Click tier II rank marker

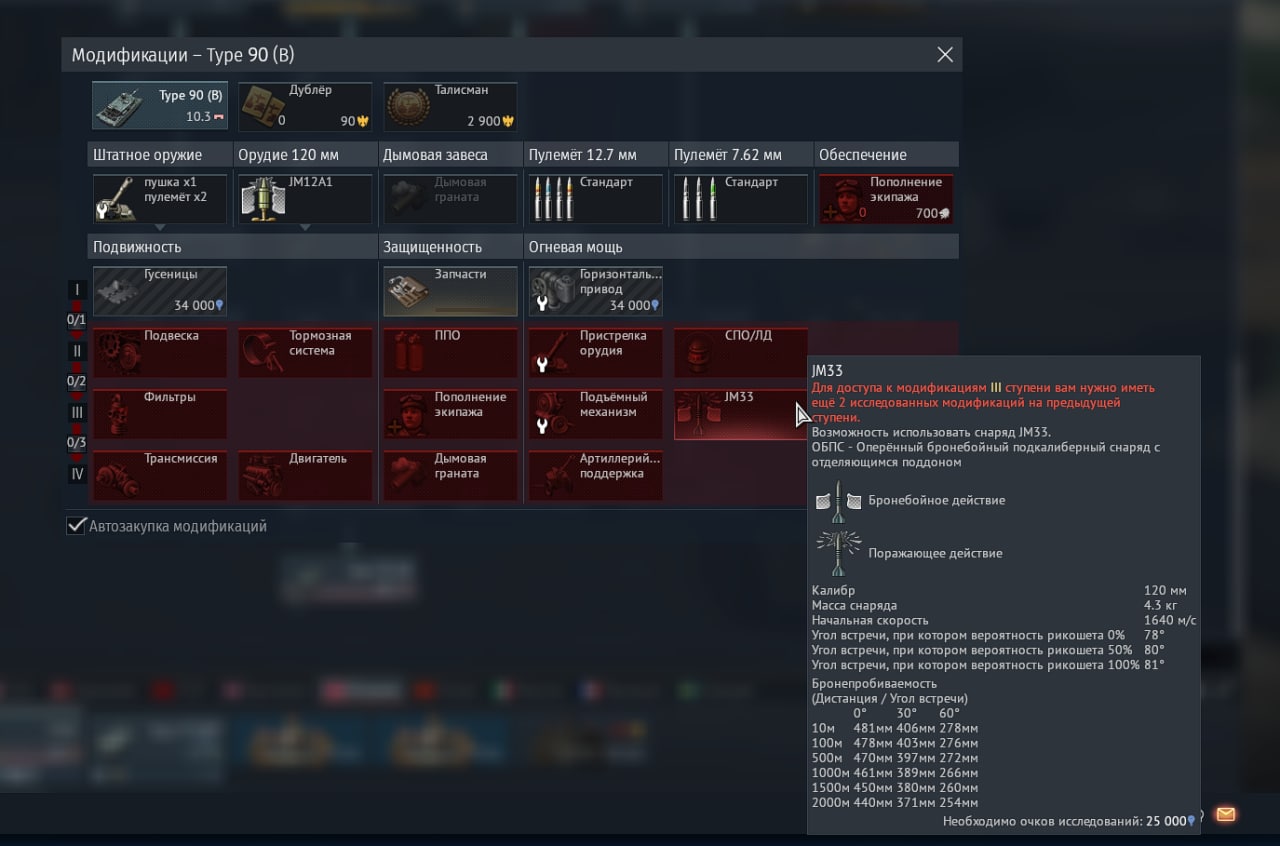[x=77, y=351]
